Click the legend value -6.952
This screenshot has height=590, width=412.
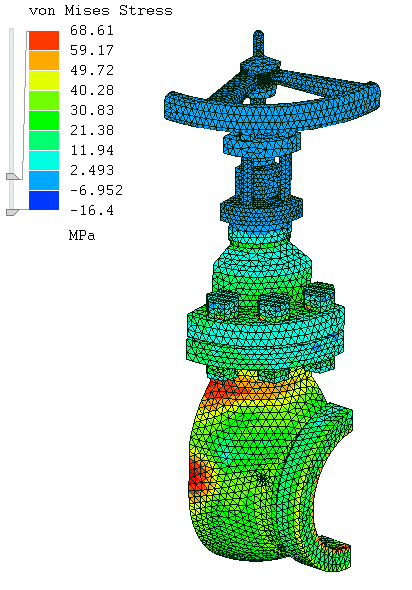pos(96,190)
